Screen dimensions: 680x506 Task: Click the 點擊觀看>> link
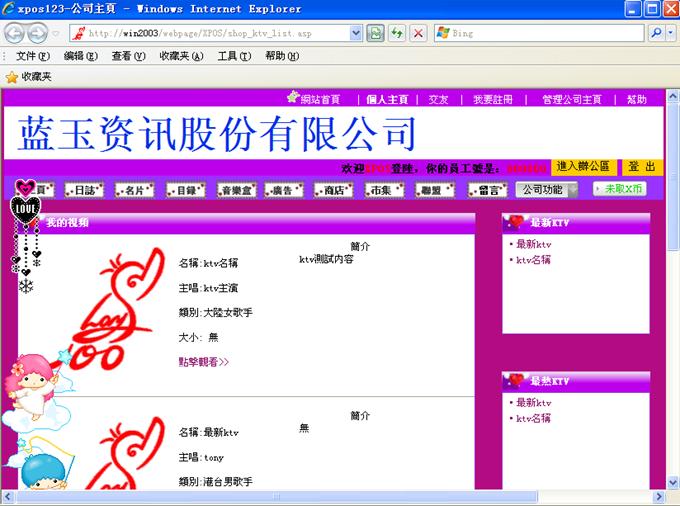203,362
